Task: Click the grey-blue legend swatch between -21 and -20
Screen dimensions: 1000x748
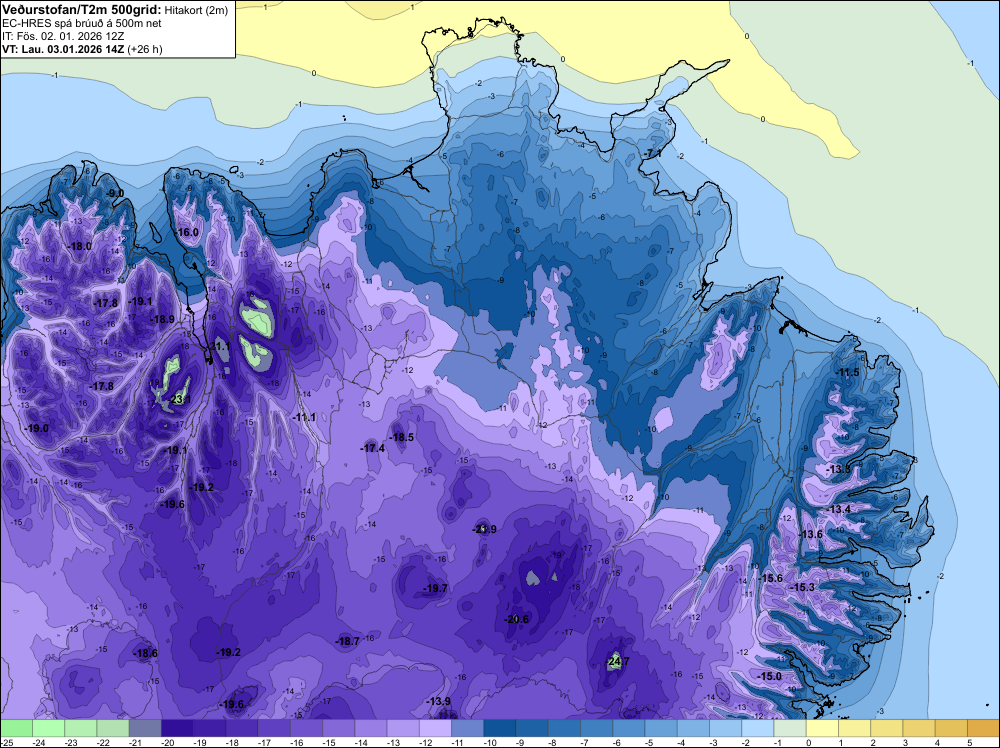Action: 145,728
